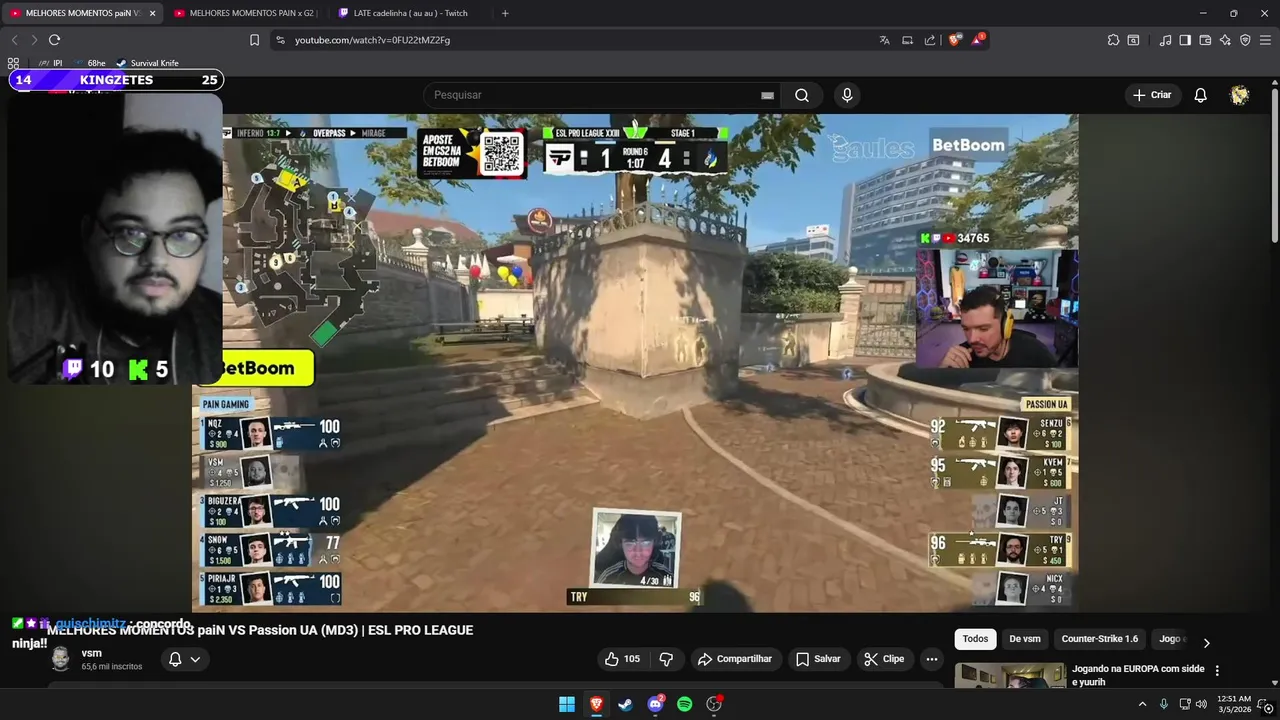The height and width of the screenshot is (720, 1280).
Task: Show hidden system tray icons chevron
Action: 1142,704
